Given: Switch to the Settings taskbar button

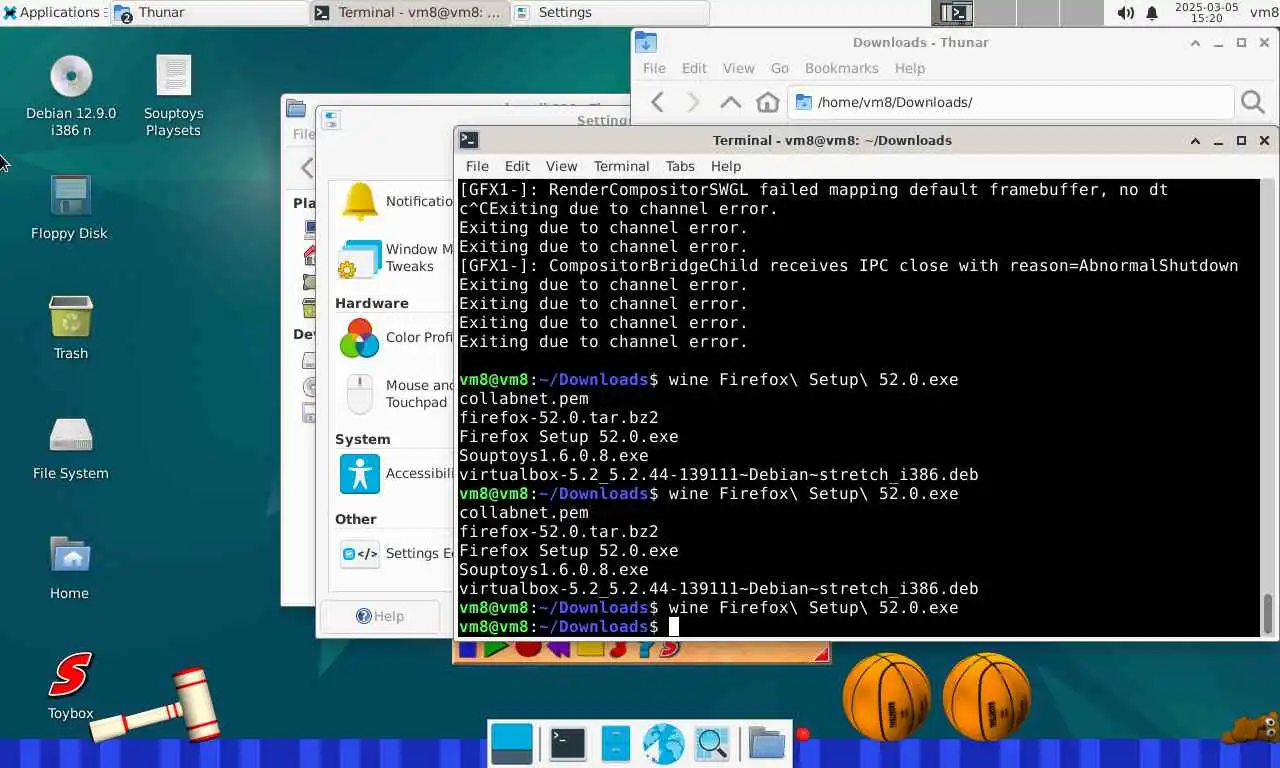Looking at the screenshot, I should [609, 13].
